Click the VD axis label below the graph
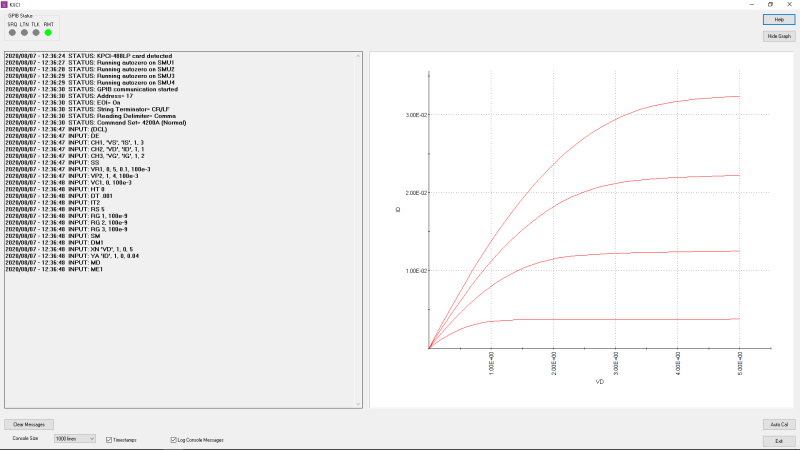Screen dimensions: 800x450 pos(600,382)
